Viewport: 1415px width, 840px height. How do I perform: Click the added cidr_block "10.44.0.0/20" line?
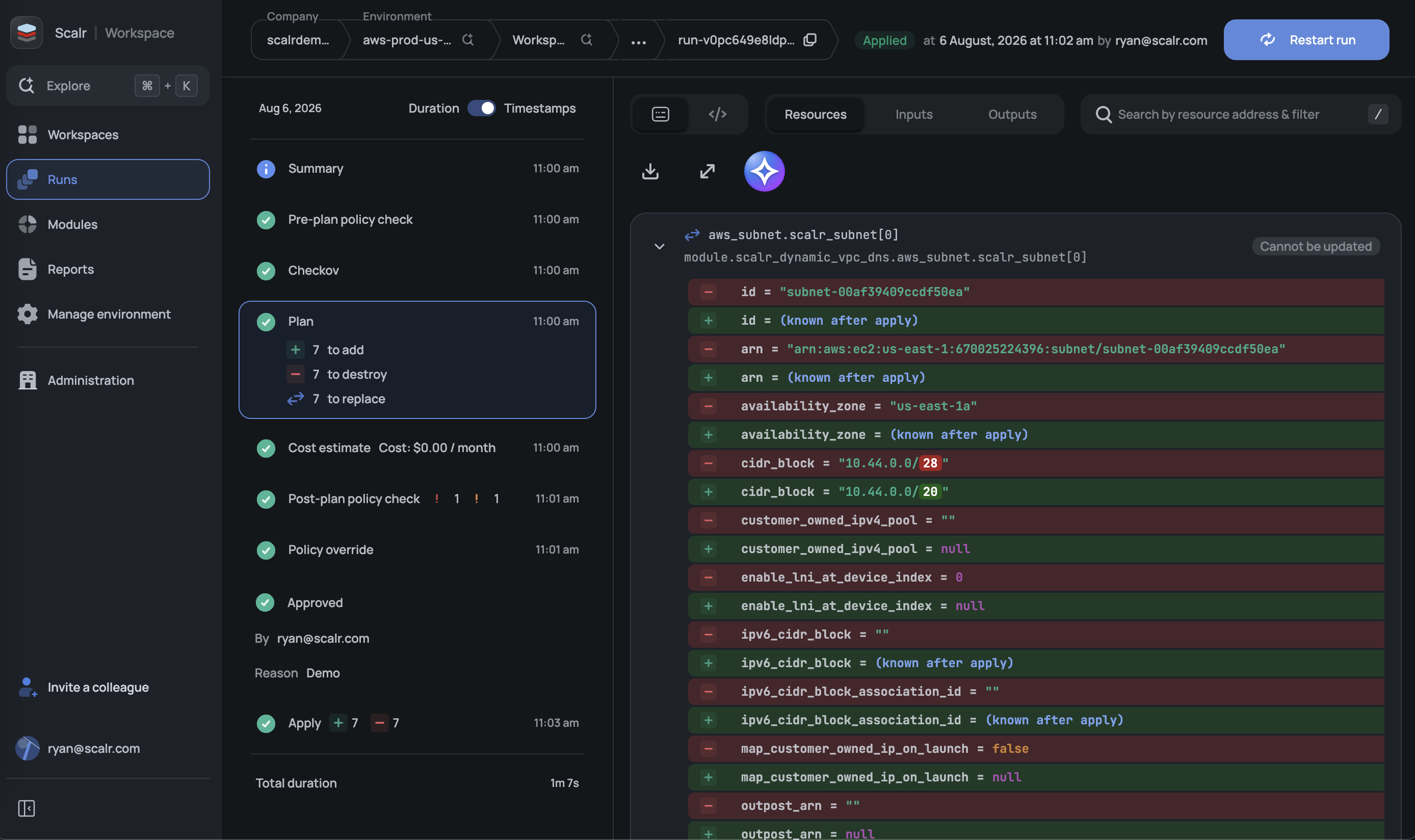point(1036,492)
